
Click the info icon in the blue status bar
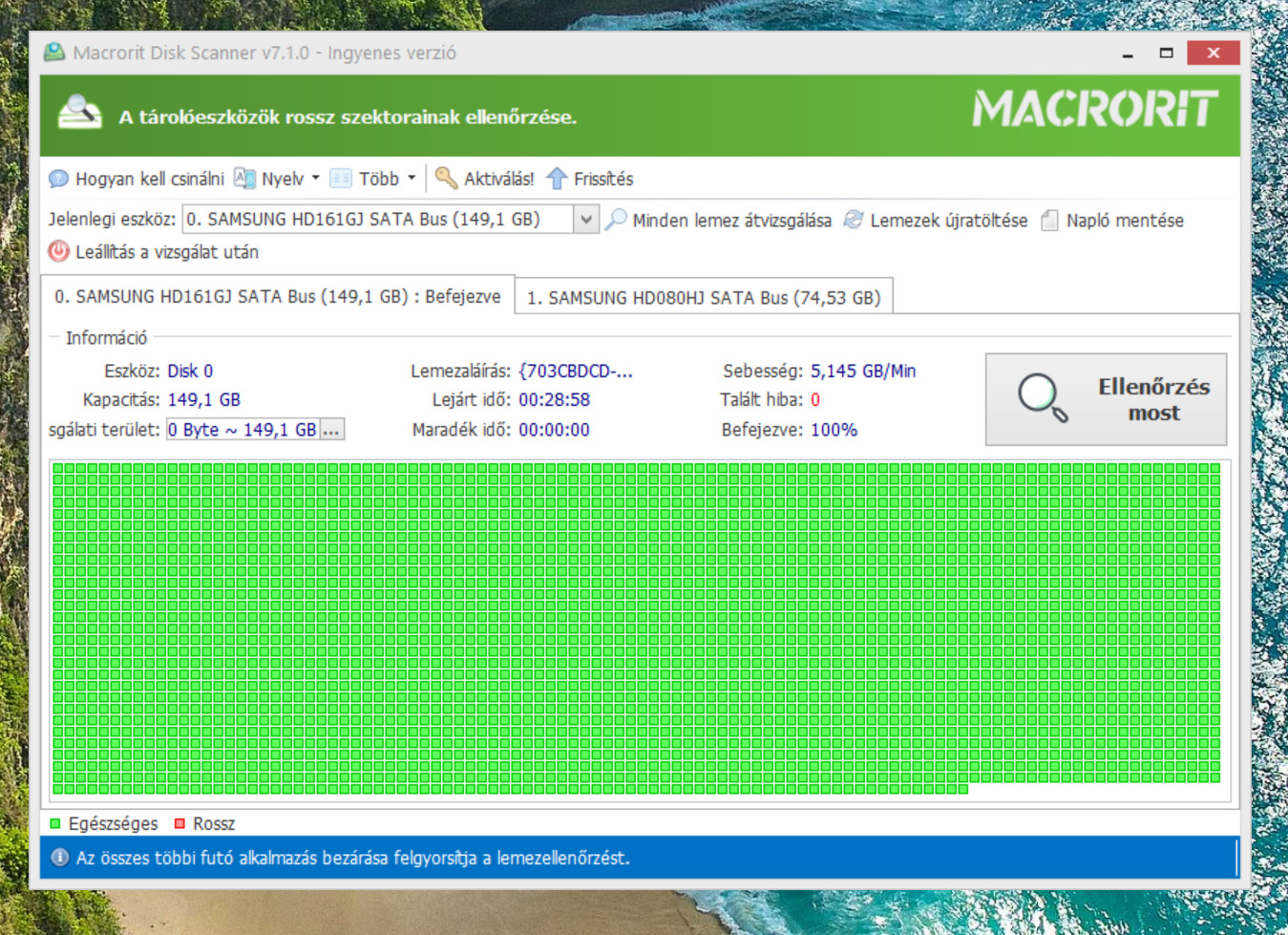click(x=59, y=858)
